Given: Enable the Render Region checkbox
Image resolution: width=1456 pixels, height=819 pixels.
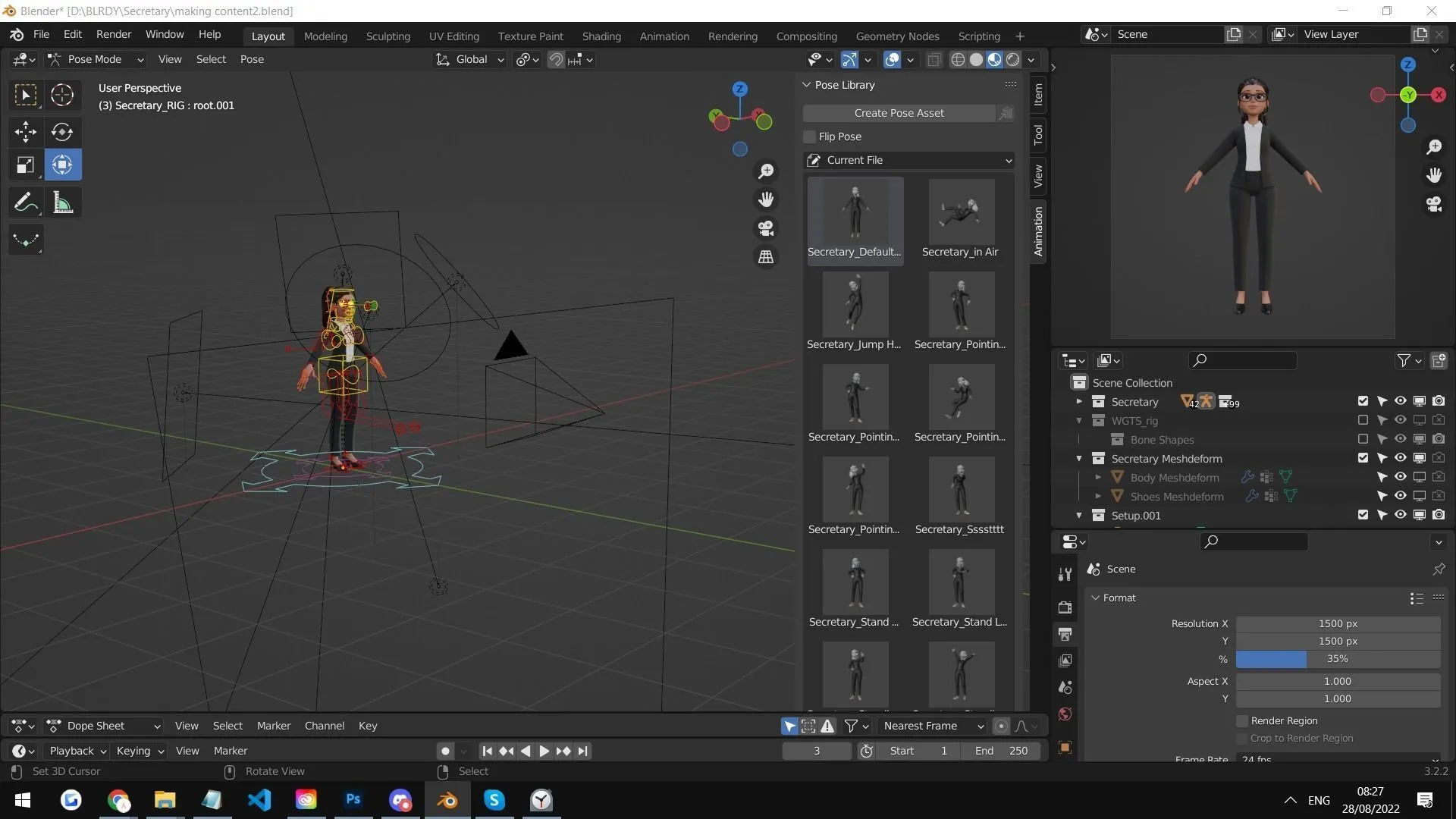Looking at the screenshot, I should coord(1241,720).
